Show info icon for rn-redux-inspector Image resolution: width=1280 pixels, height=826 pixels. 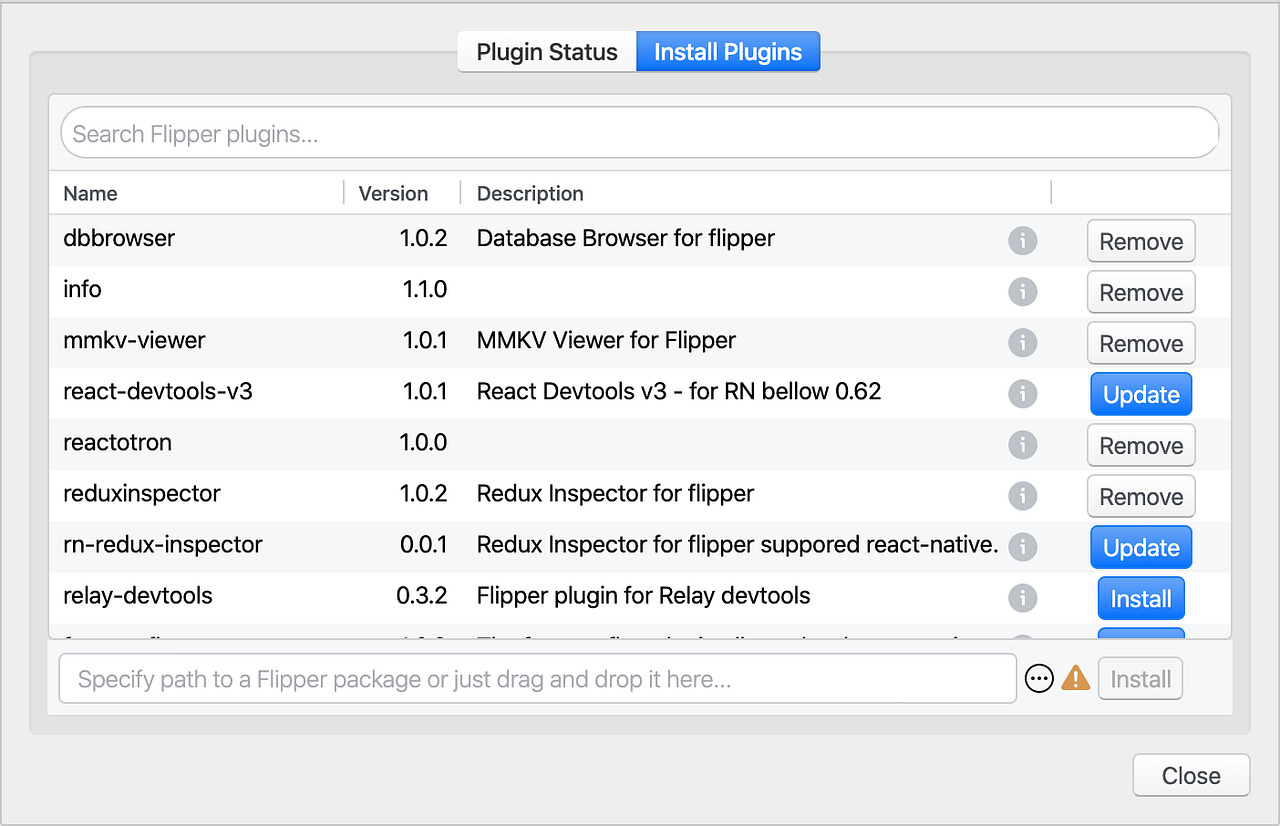[1022, 547]
